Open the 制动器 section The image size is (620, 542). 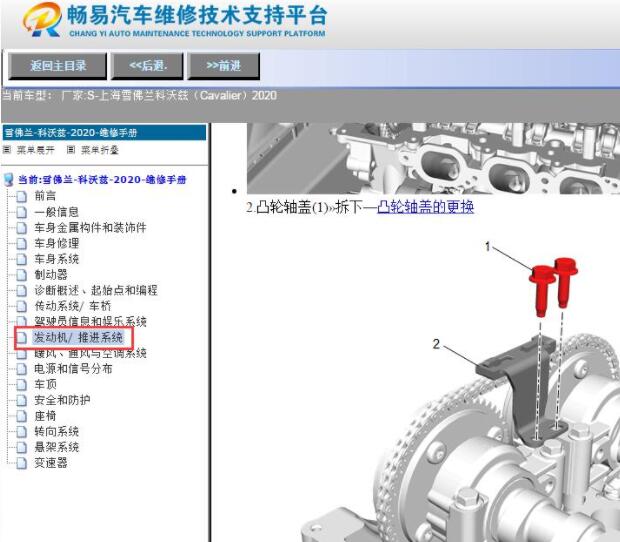pos(51,274)
